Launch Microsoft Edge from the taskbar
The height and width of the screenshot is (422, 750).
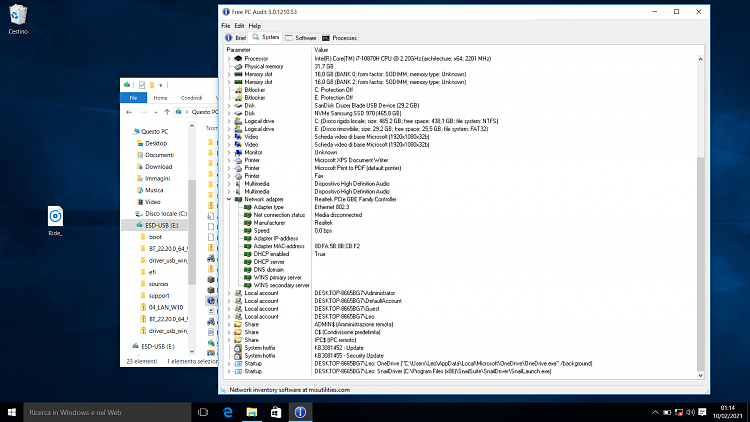pyautogui.click(x=228, y=412)
